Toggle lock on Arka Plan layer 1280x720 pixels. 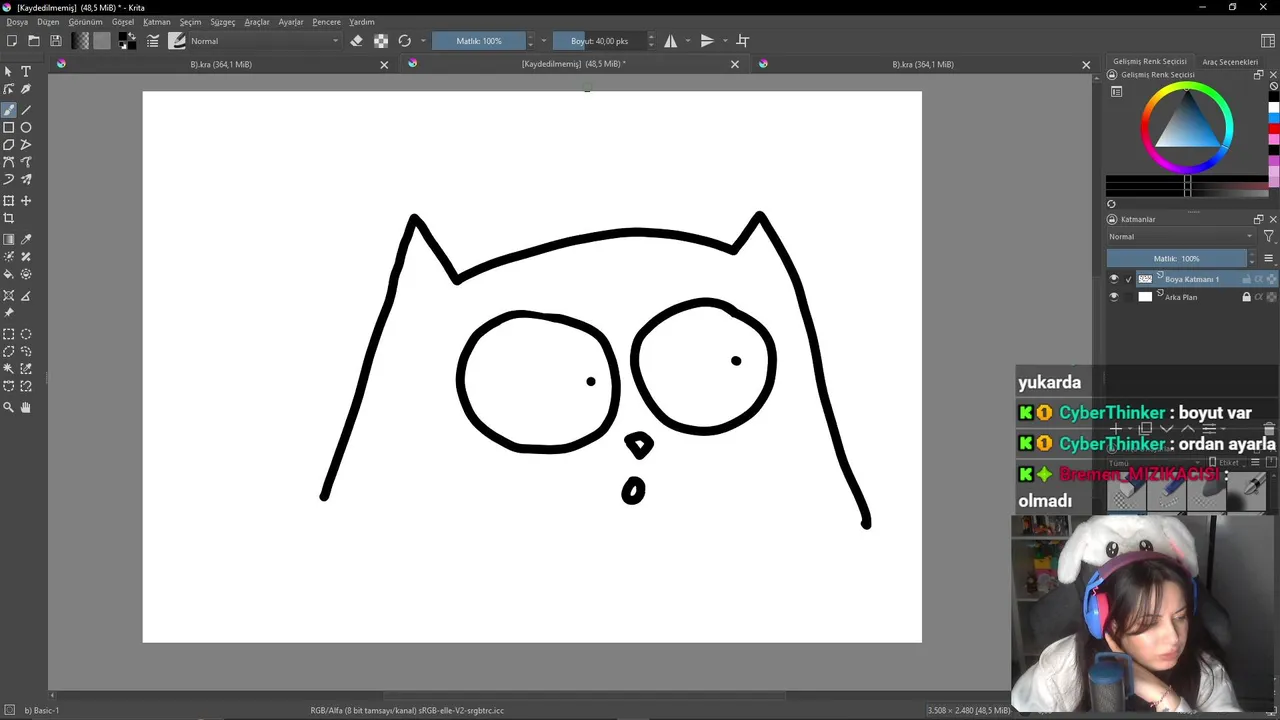[x=1246, y=297]
